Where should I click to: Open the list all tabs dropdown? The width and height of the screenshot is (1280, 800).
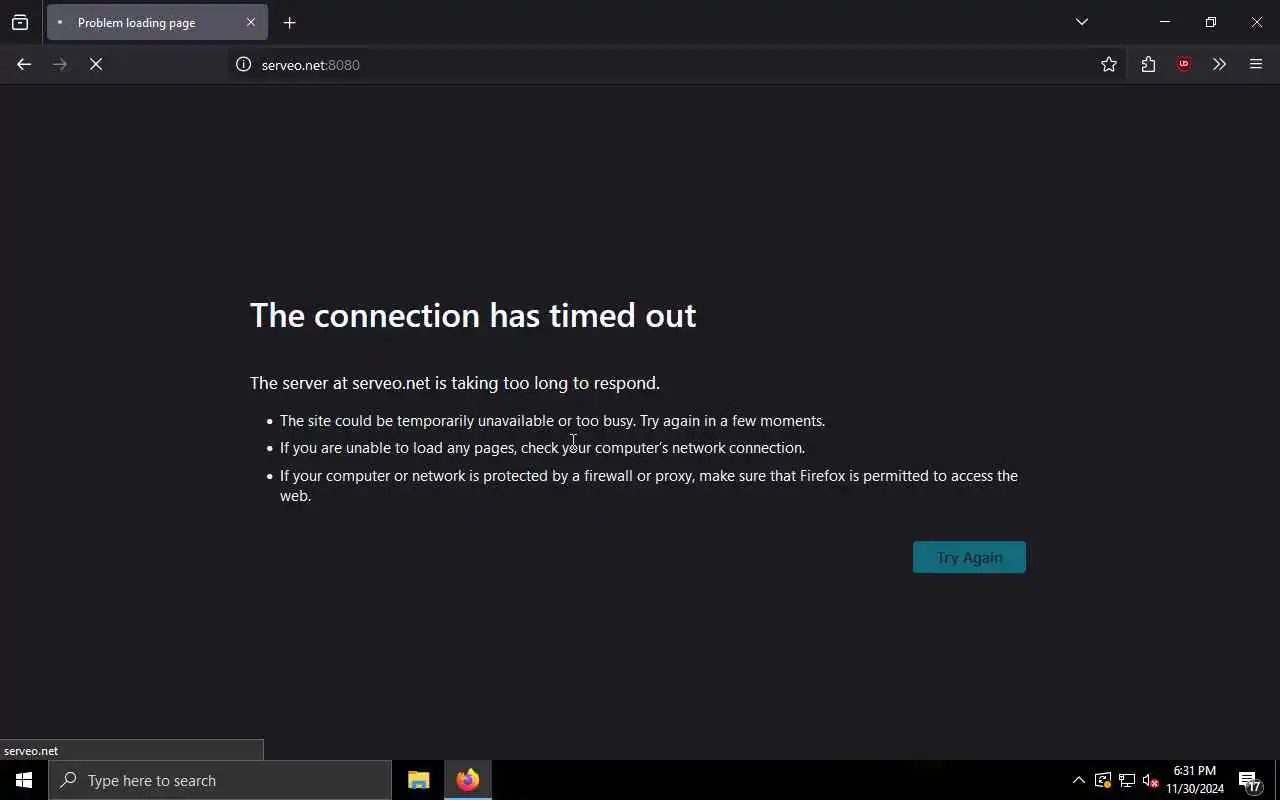pyautogui.click(x=1082, y=22)
